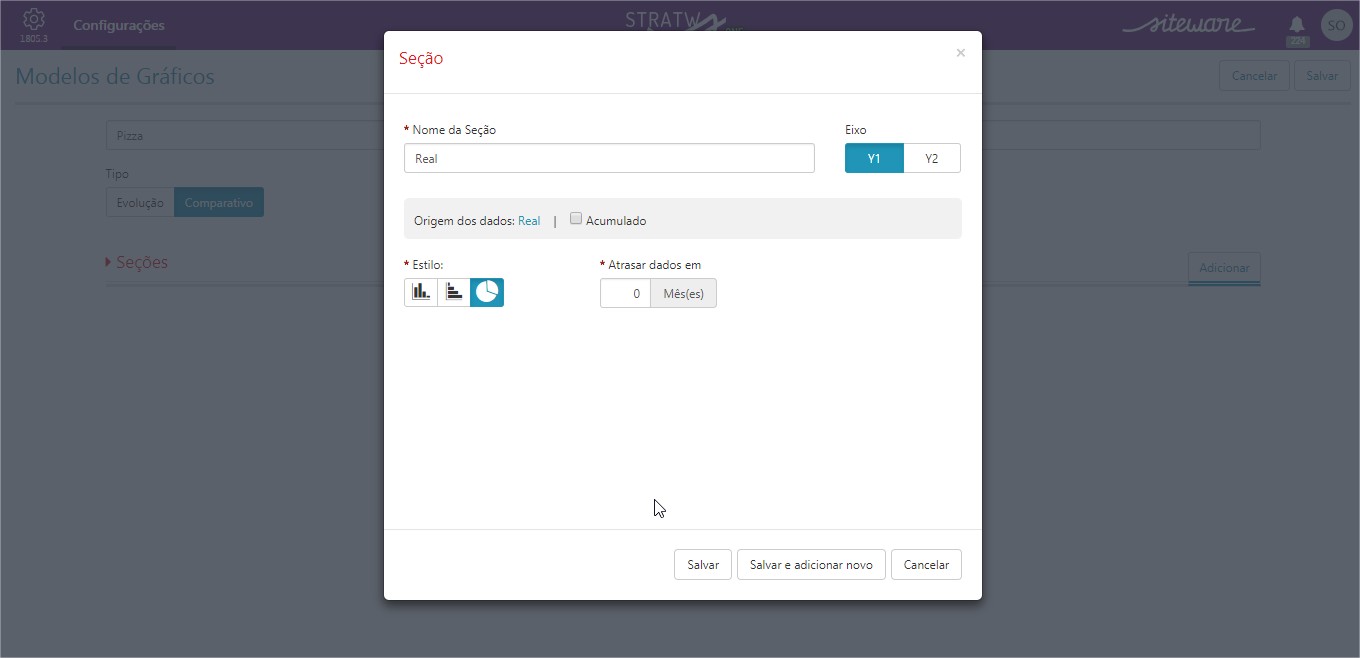Click Salvar in page header
The image size is (1360, 658).
tap(1322, 76)
